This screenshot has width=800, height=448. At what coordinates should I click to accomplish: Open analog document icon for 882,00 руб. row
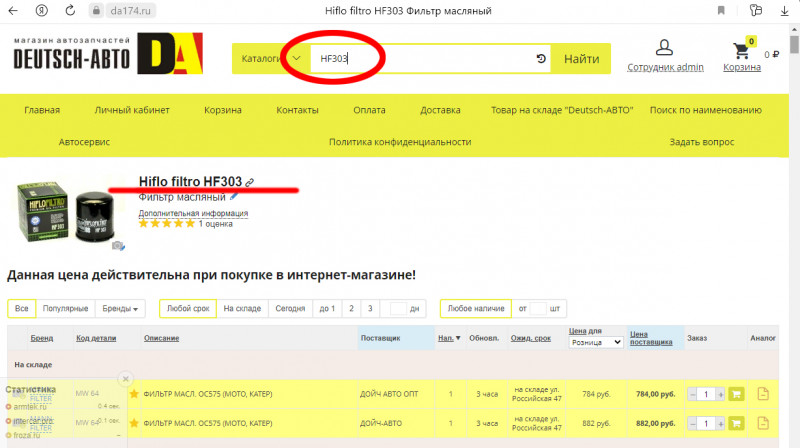763,423
